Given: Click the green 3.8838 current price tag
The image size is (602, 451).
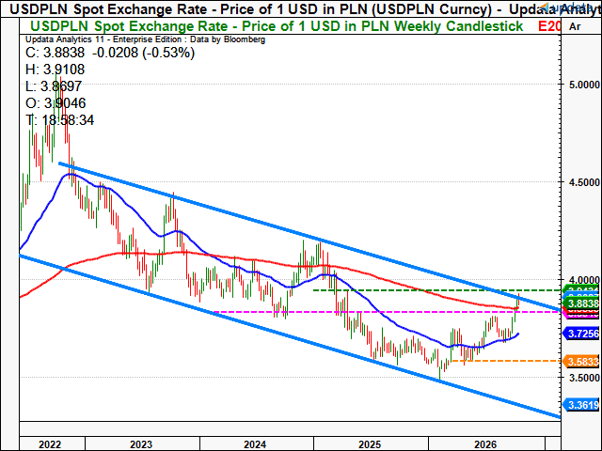Looking at the screenshot, I should [581, 304].
